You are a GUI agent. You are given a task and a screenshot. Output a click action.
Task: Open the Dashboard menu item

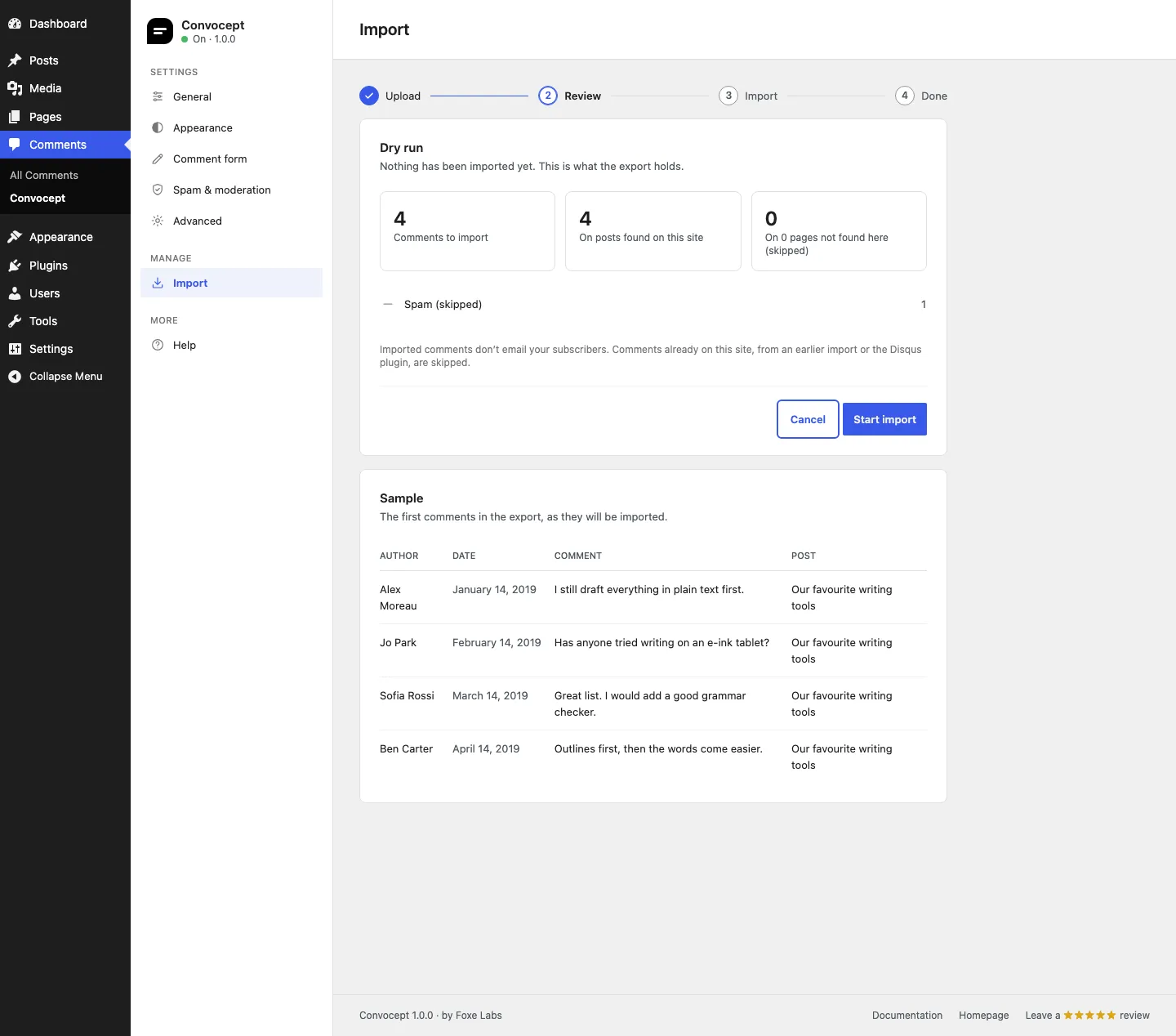tap(65, 24)
